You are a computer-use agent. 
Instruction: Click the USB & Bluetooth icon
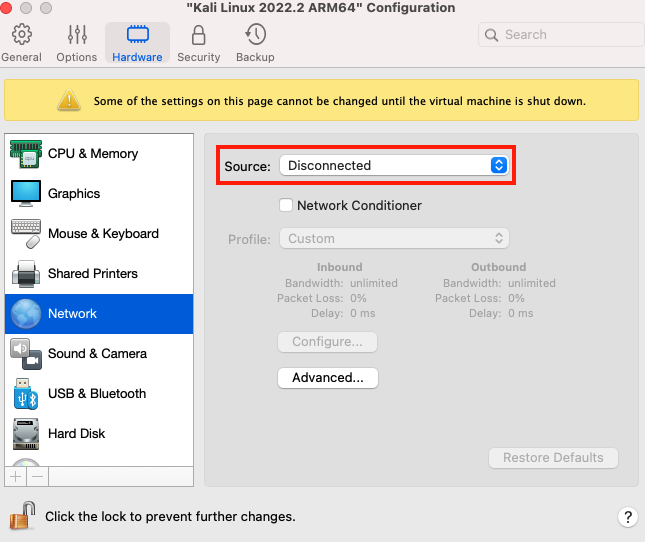26,394
